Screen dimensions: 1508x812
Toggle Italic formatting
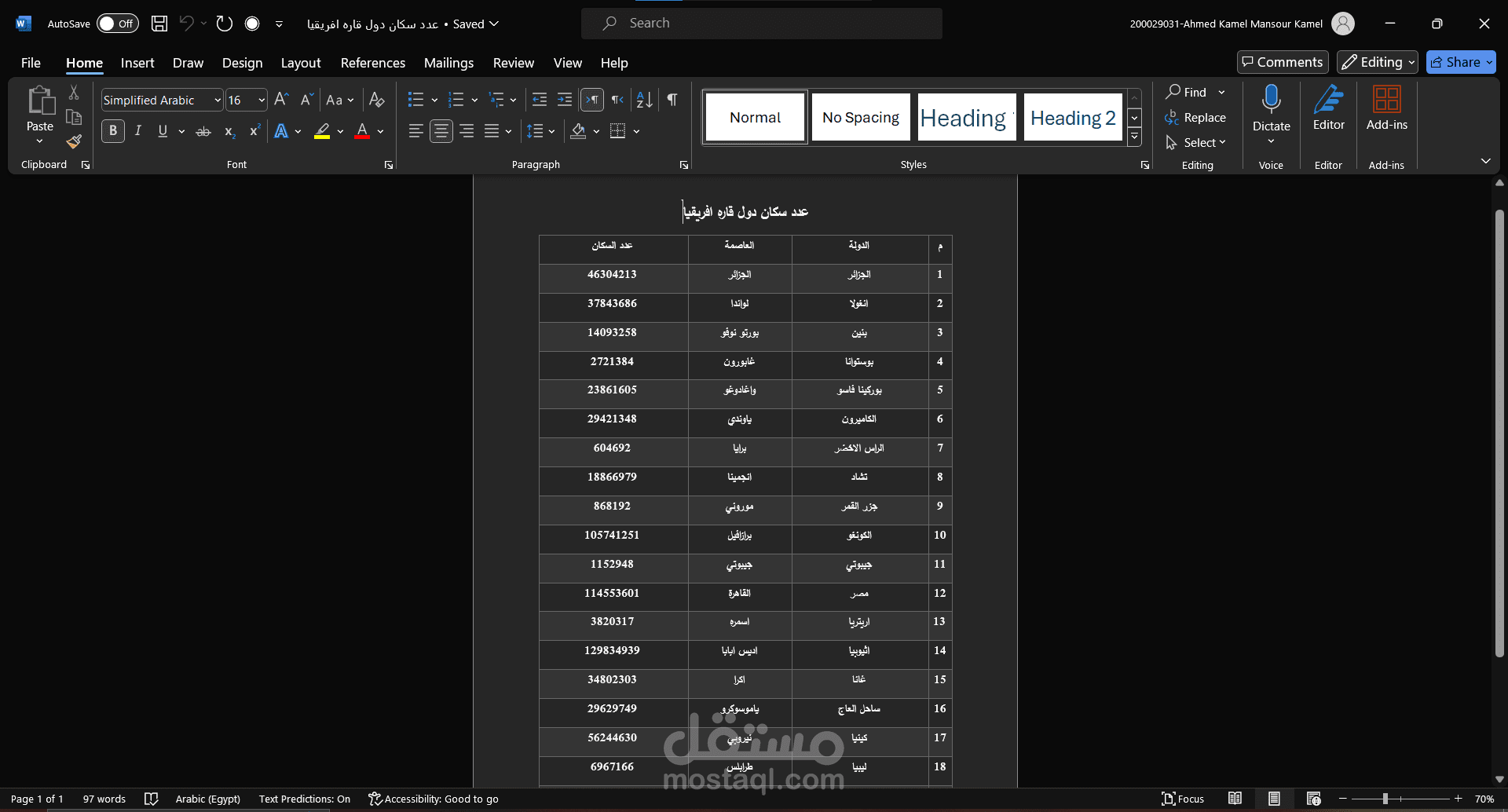click(138, 131)
